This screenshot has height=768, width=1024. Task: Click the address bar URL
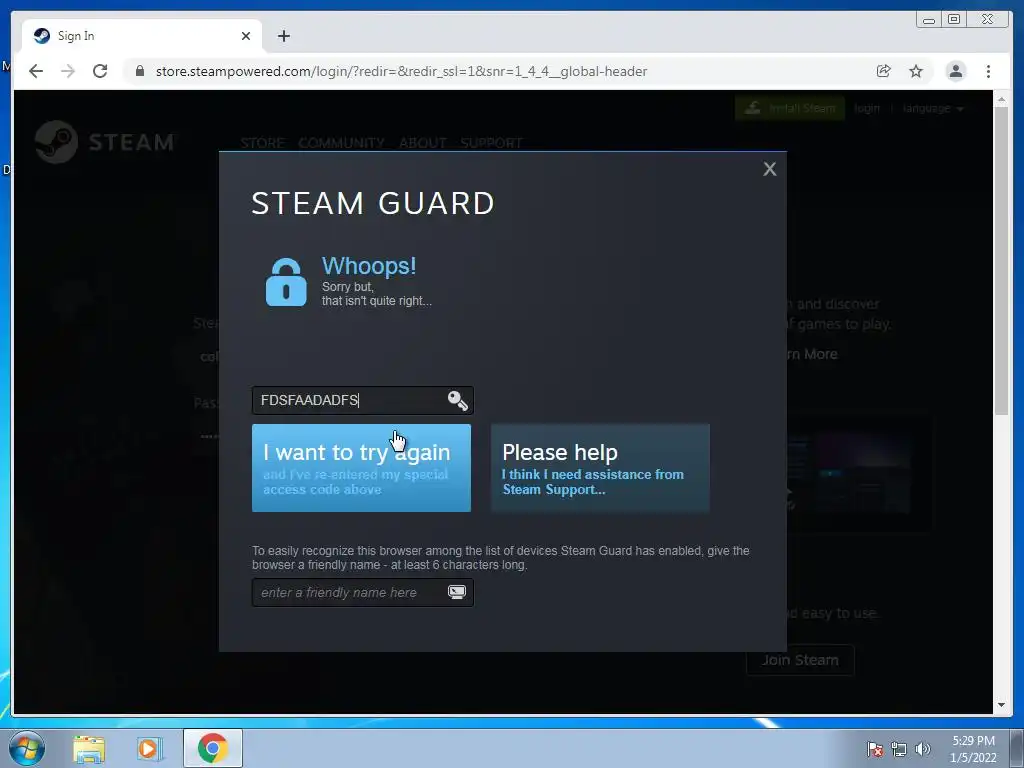[x=401, y=71]
